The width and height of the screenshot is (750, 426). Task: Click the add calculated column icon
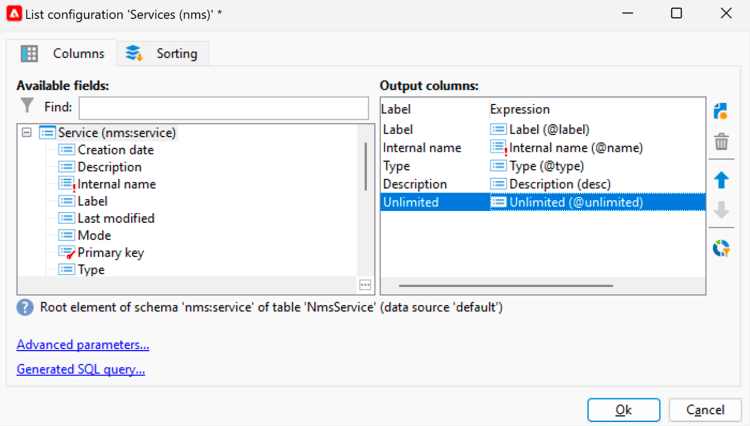(x=721, y=112)
